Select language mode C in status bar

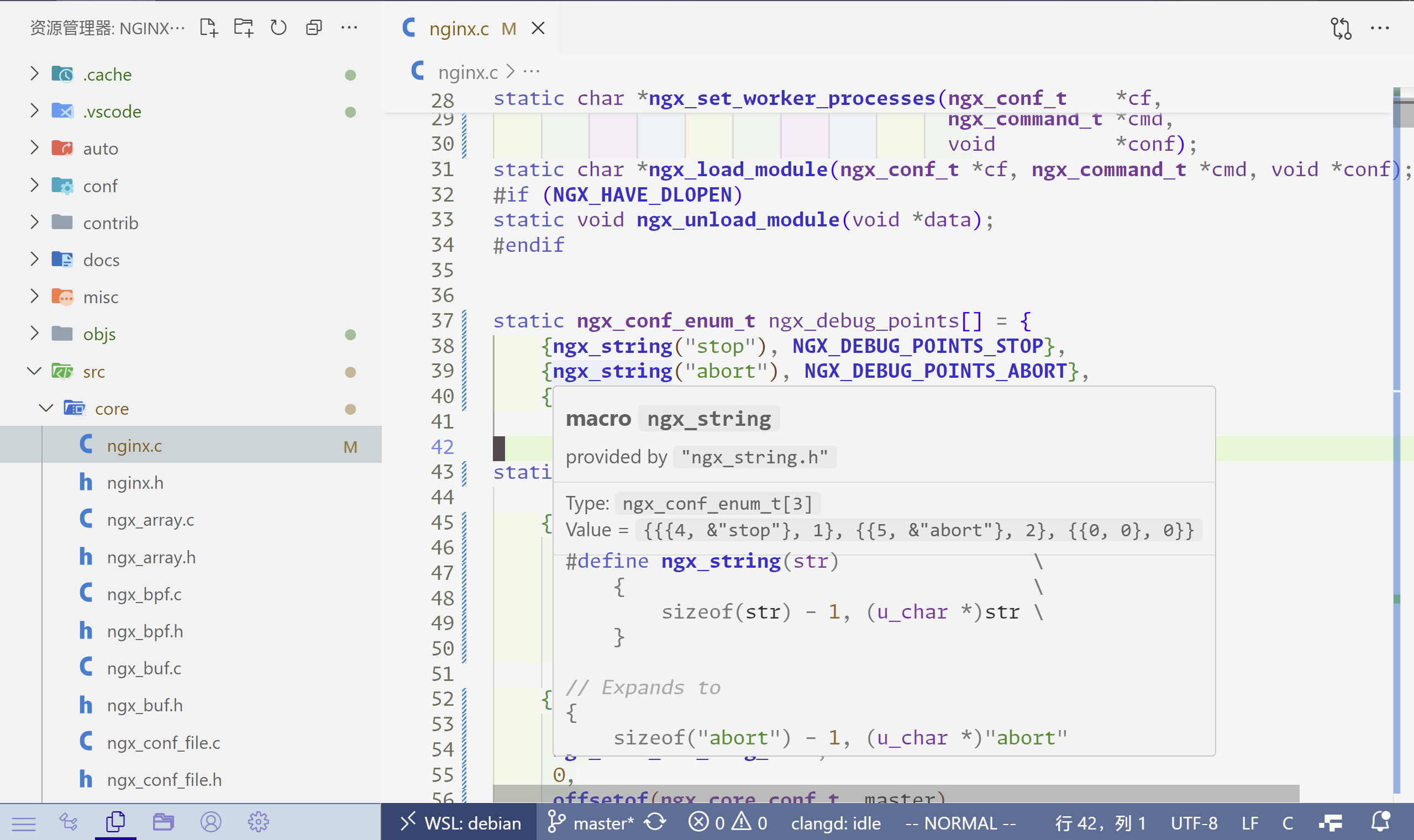click(1287, 823)
